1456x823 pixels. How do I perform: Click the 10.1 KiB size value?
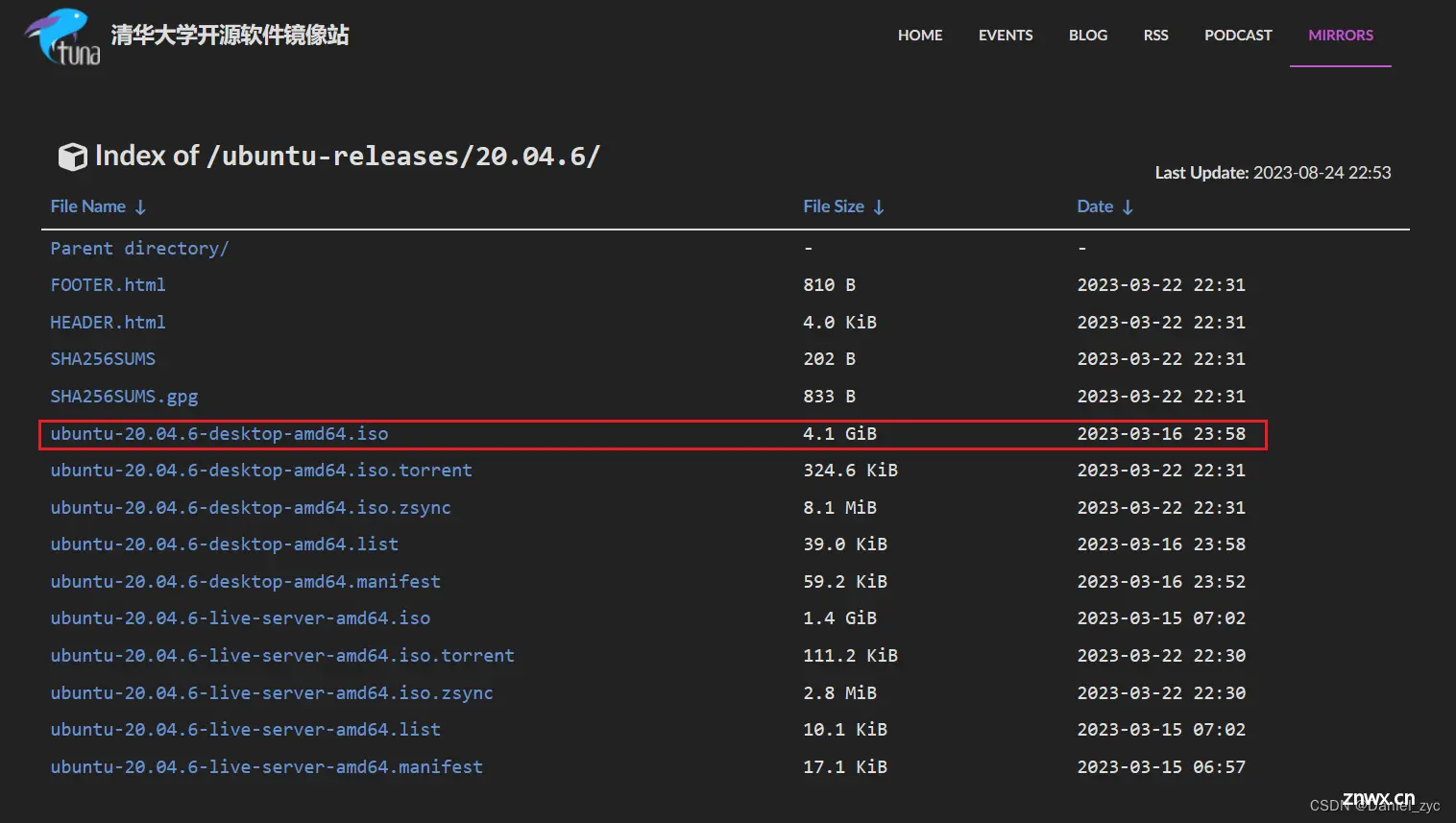coord(845,730)
